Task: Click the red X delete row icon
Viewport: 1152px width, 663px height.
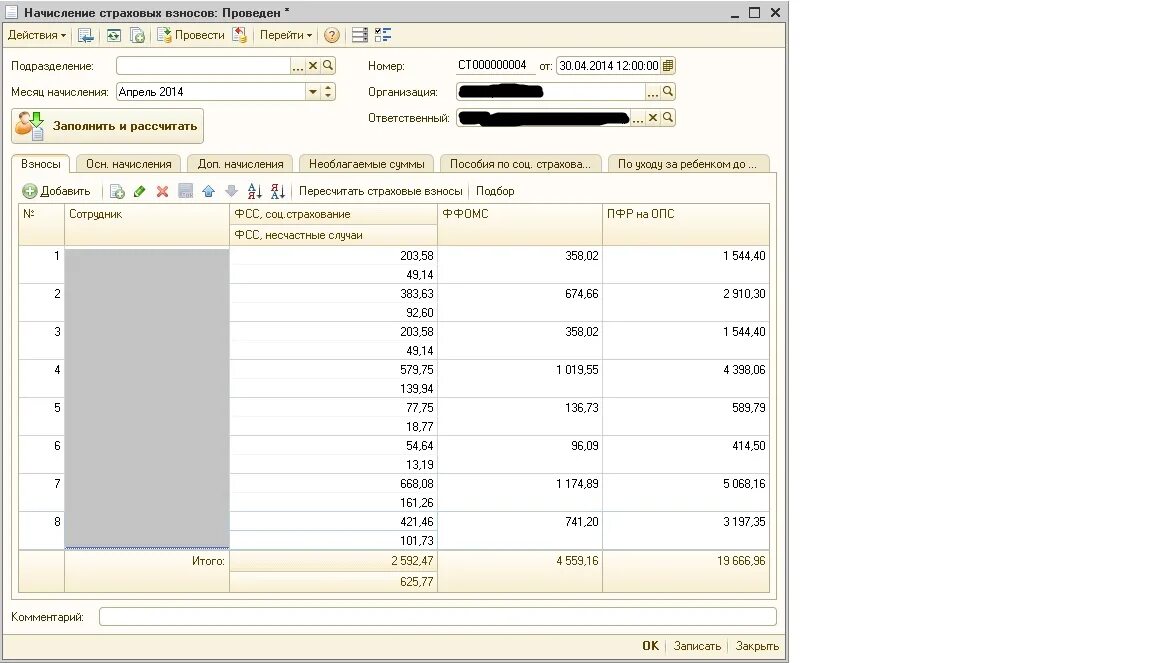Action: click(x=162, y=191)
